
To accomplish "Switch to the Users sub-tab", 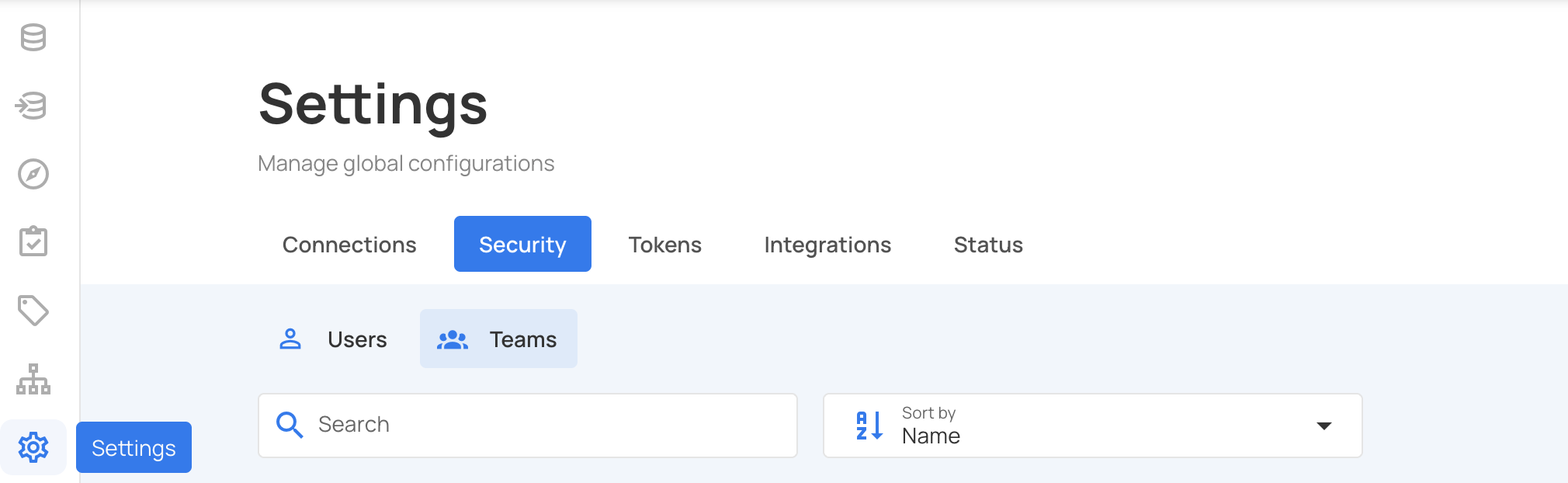I will pyautogui.click(x=334, y=339).
